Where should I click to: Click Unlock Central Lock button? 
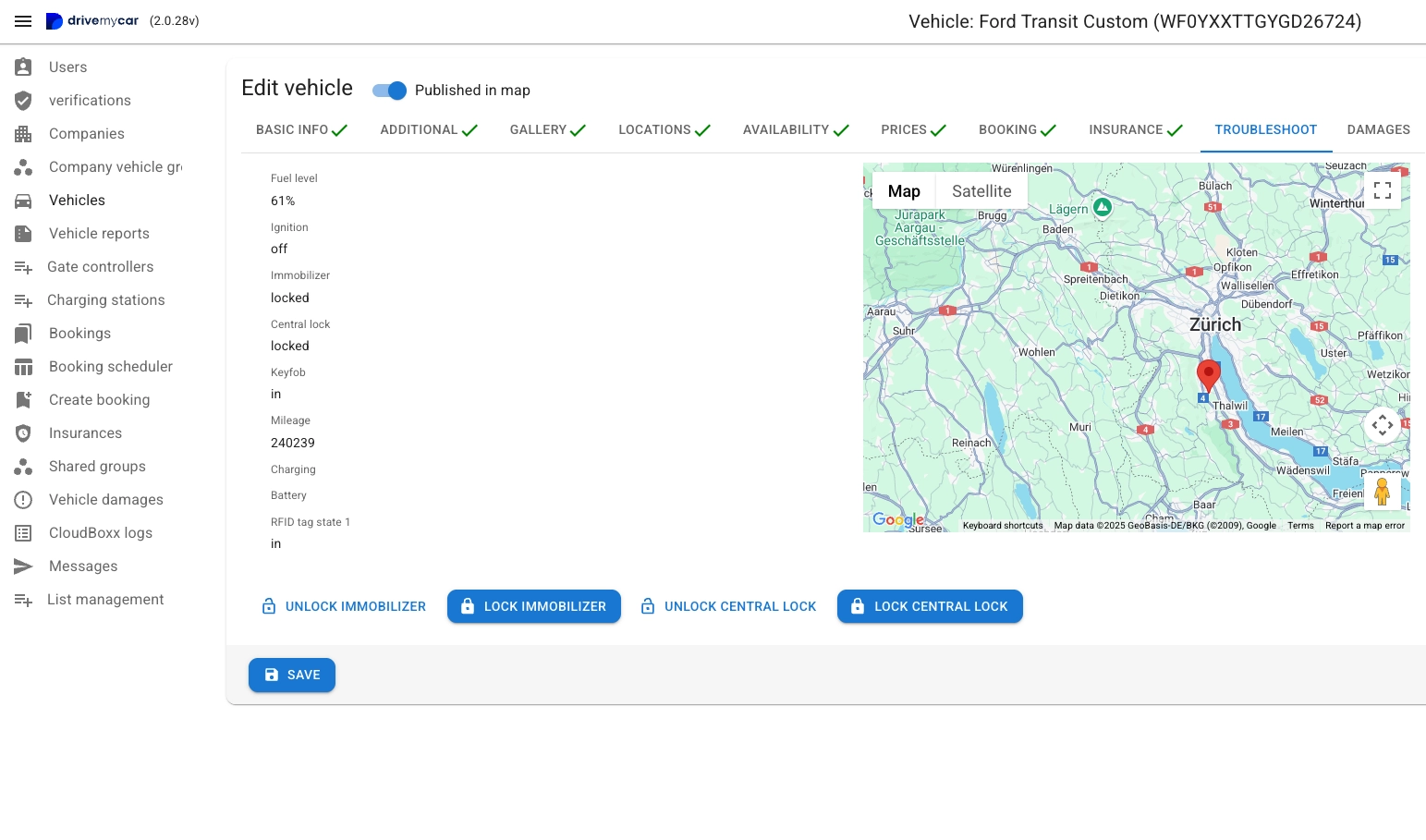[728, 607]
